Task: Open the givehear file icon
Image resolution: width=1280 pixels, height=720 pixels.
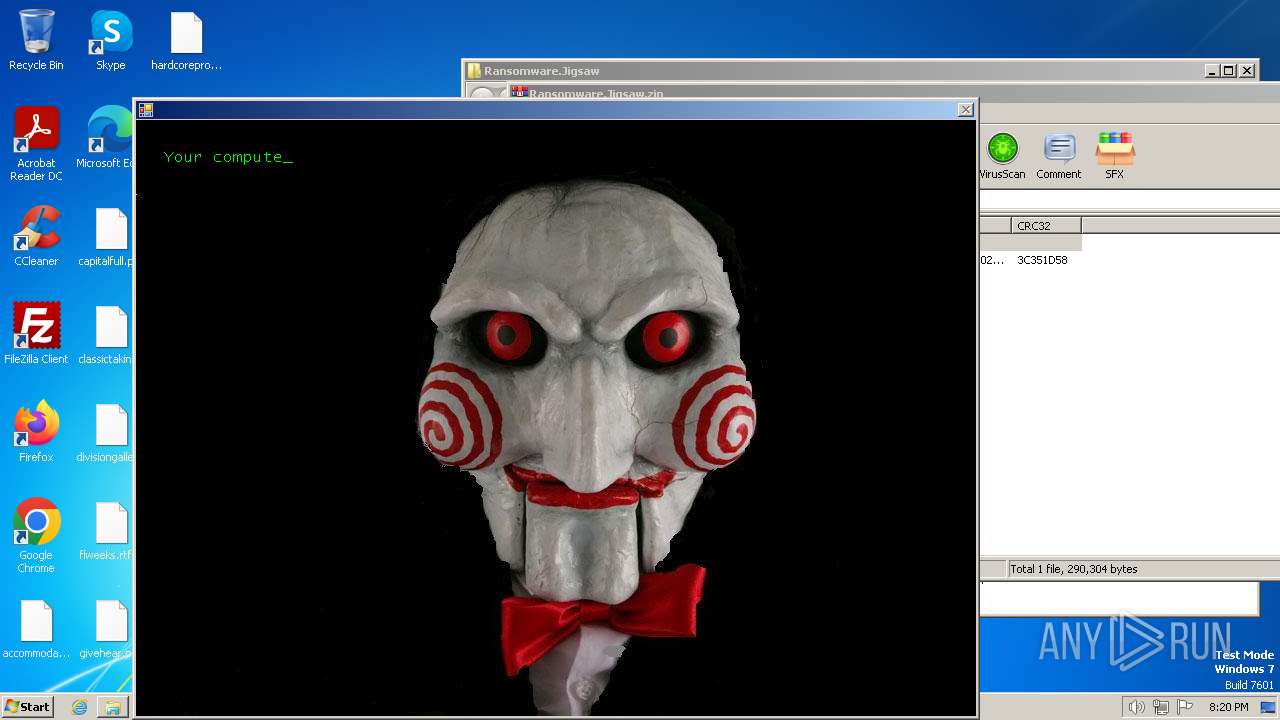Action: (108, 627)
